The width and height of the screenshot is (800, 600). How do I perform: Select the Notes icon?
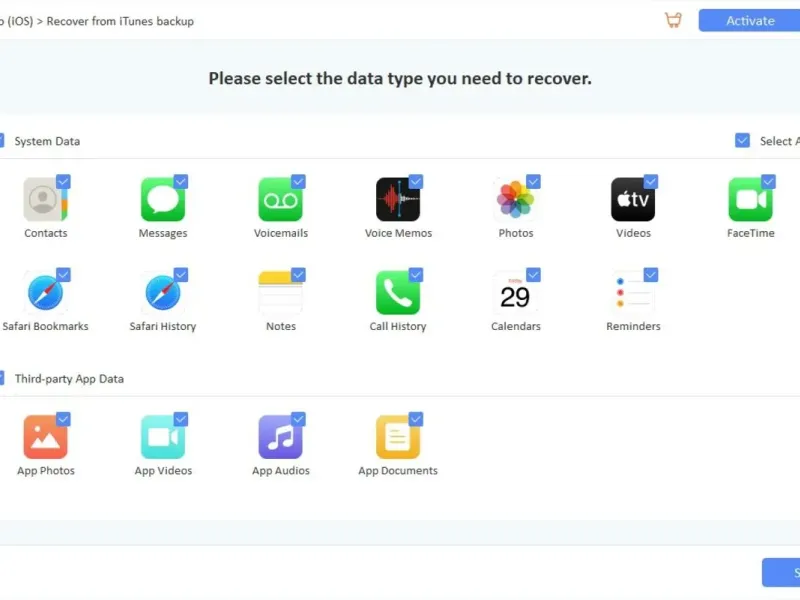pos(281,293)
